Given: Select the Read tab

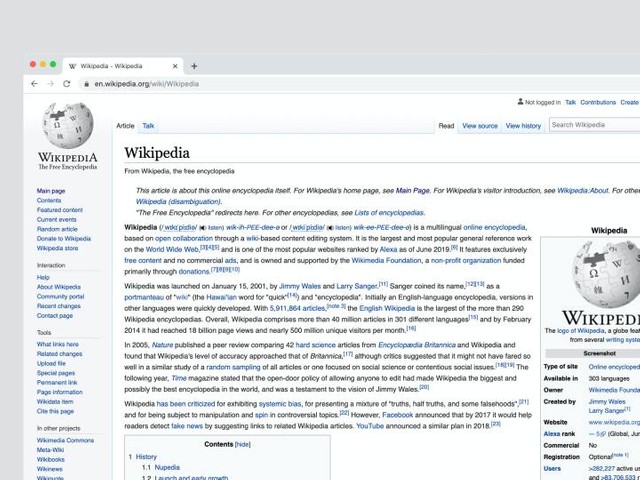Looking at the screenshot, I should click(446, 126).
